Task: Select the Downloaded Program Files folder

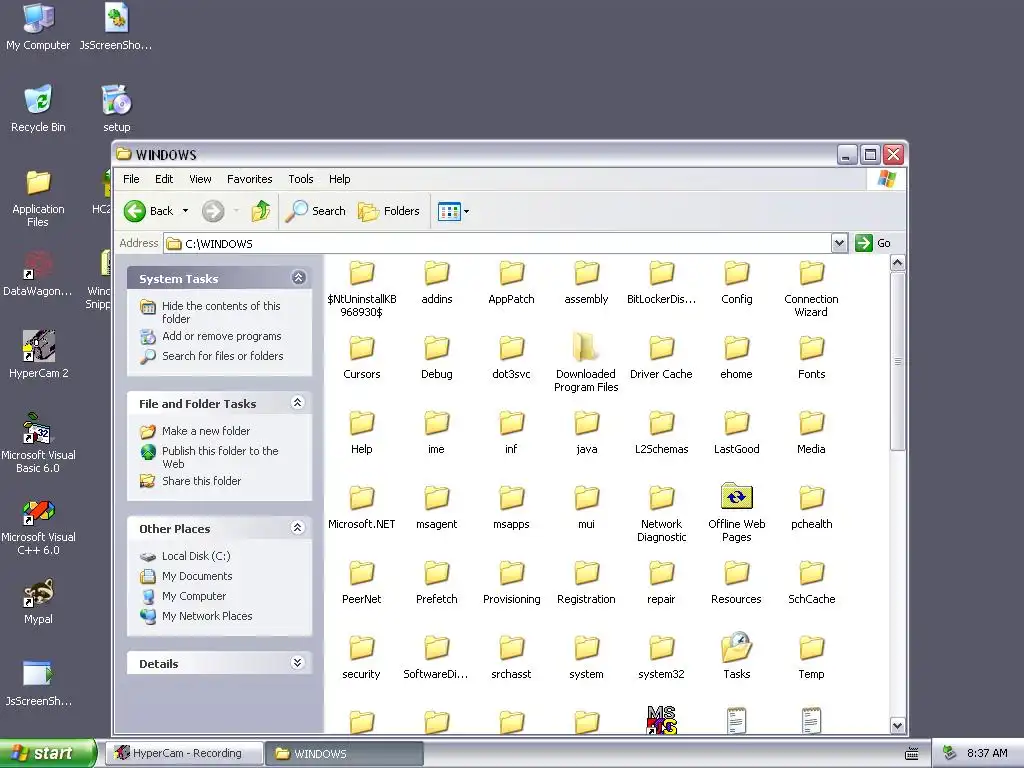Action: click(586, 361)
